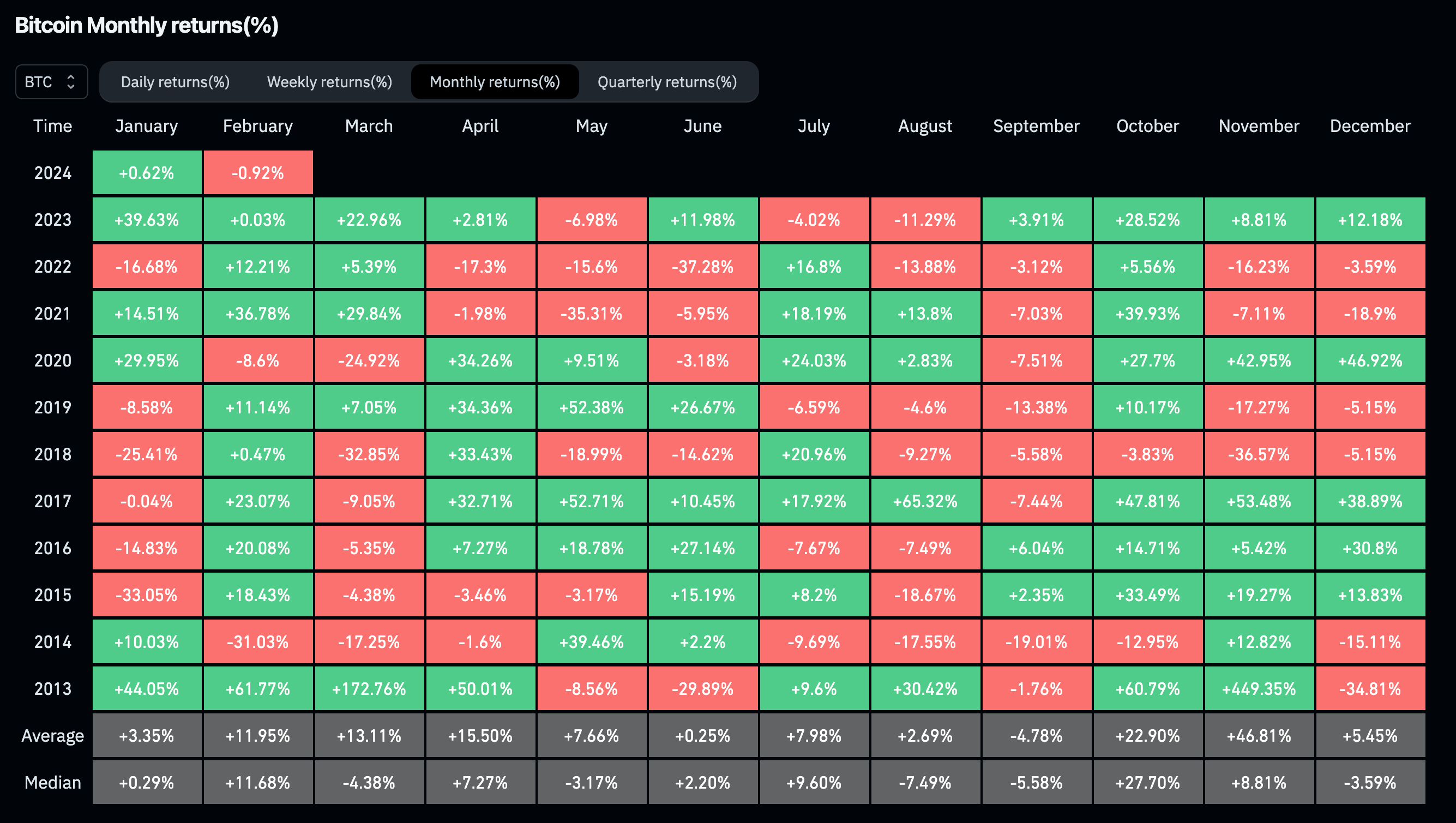The height and width of the screenshot is (823, 1456).
Task: Click the 2013 November +449.35% cell
Action: pos(1259,688)
